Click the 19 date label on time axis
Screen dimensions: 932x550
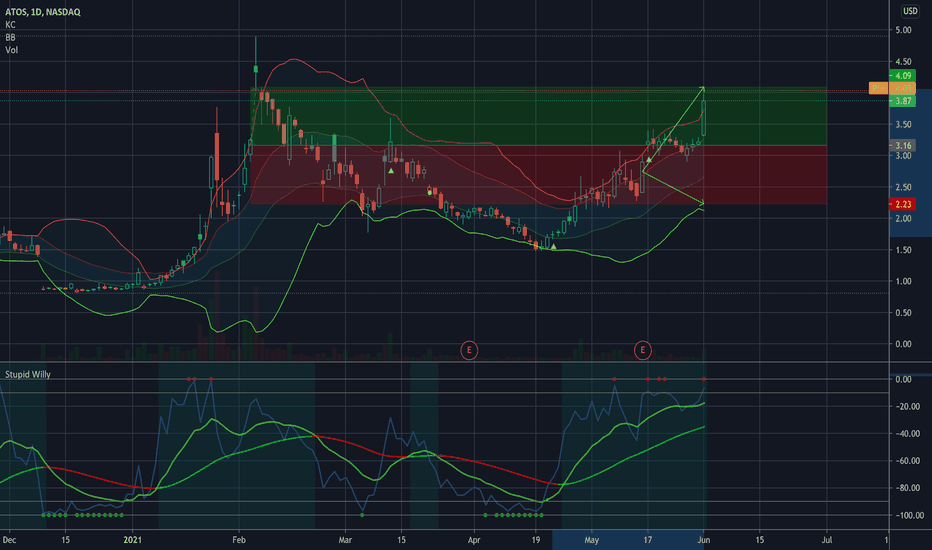pos(536,540)
